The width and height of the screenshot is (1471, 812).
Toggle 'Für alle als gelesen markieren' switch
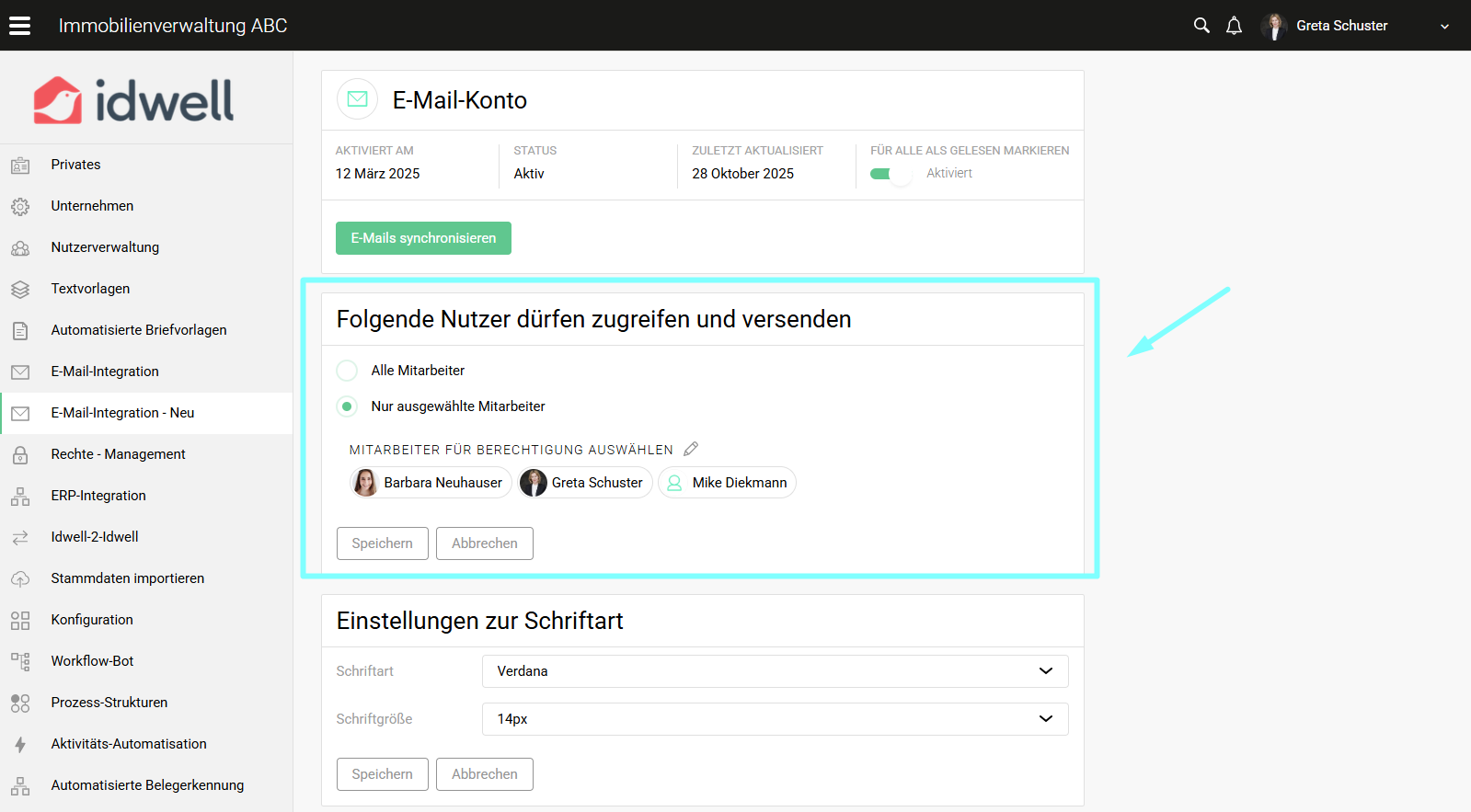[x=889, y=174]
